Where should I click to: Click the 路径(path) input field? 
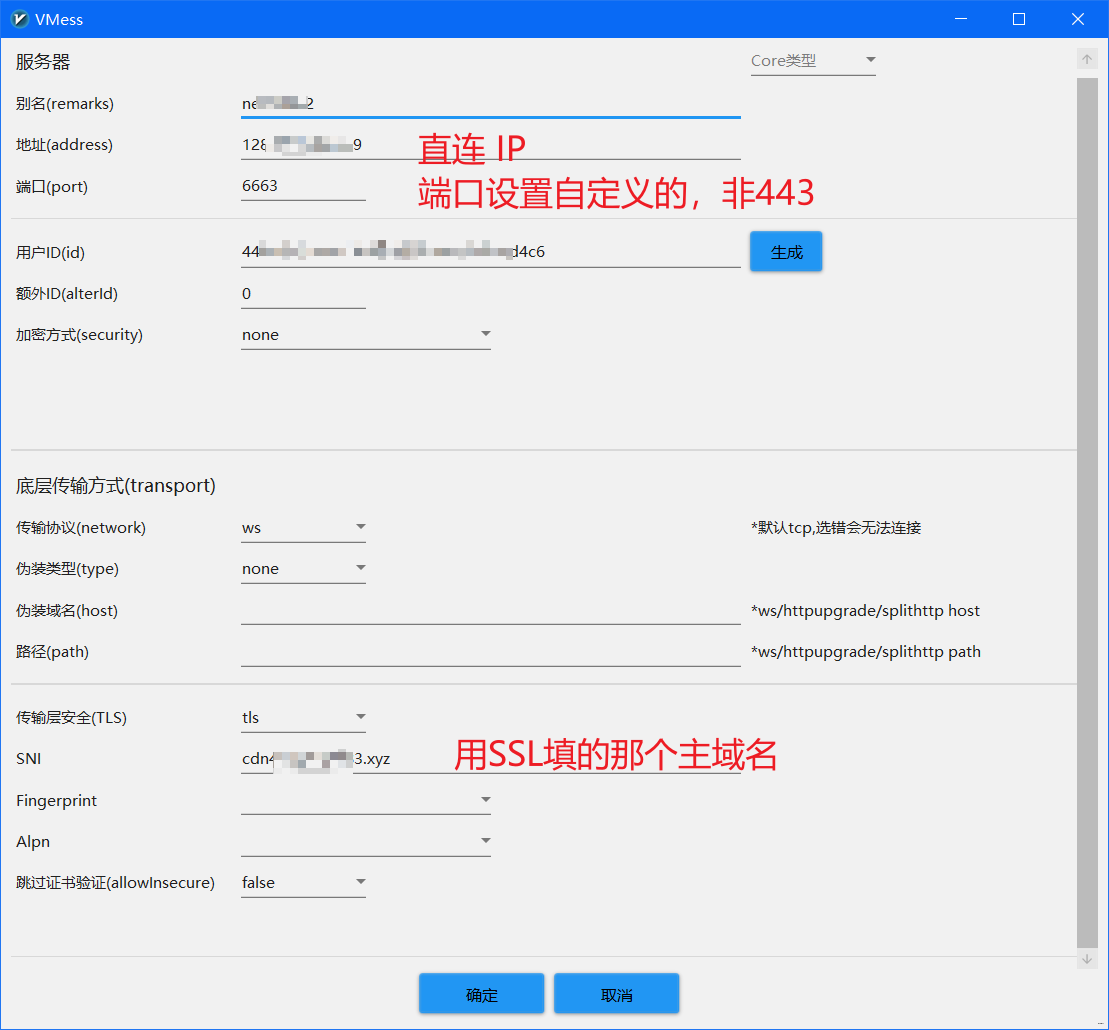pyautogui.click(x=490, y=652)
